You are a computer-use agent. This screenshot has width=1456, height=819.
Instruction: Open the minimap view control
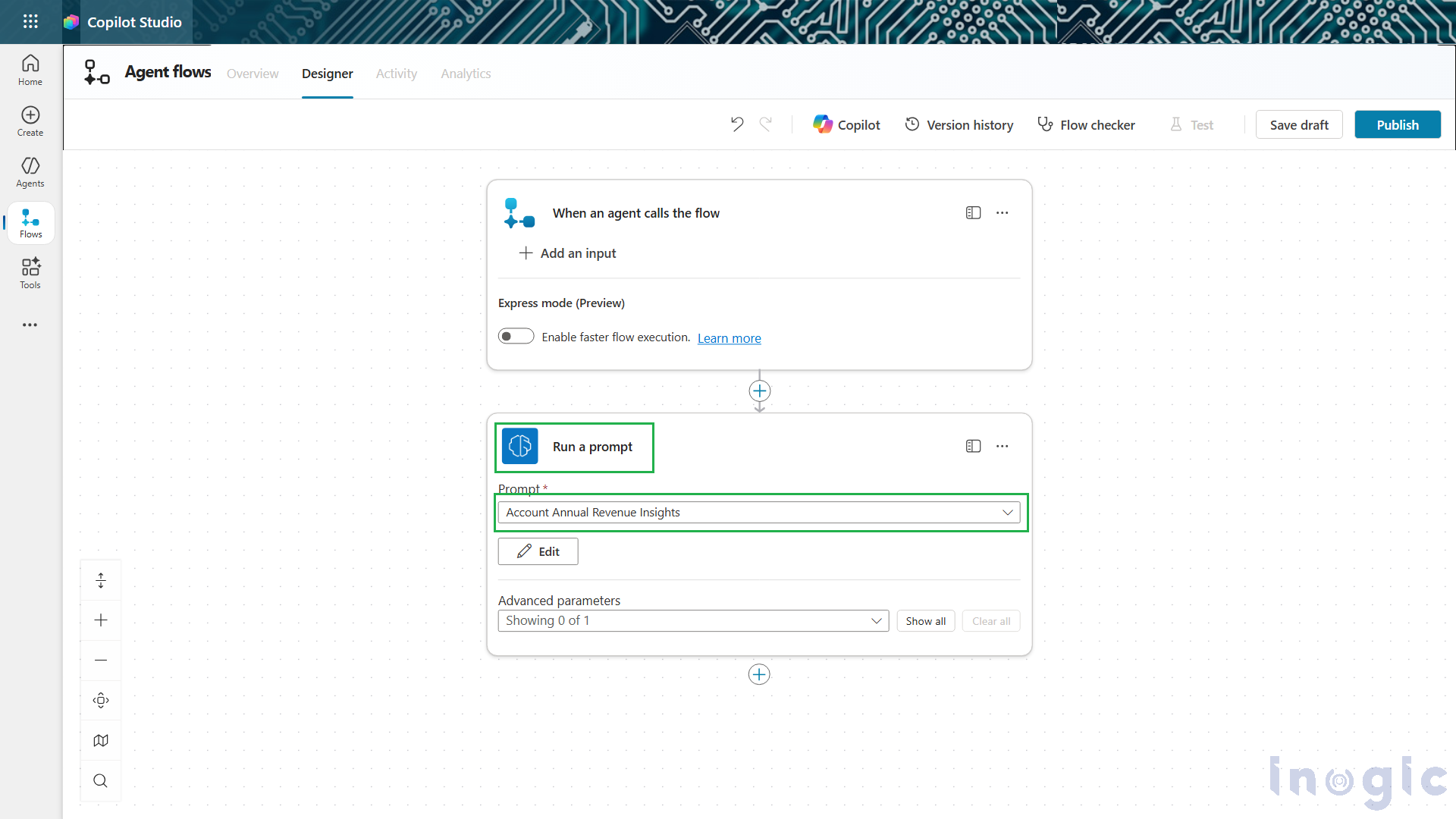[100, 739]
